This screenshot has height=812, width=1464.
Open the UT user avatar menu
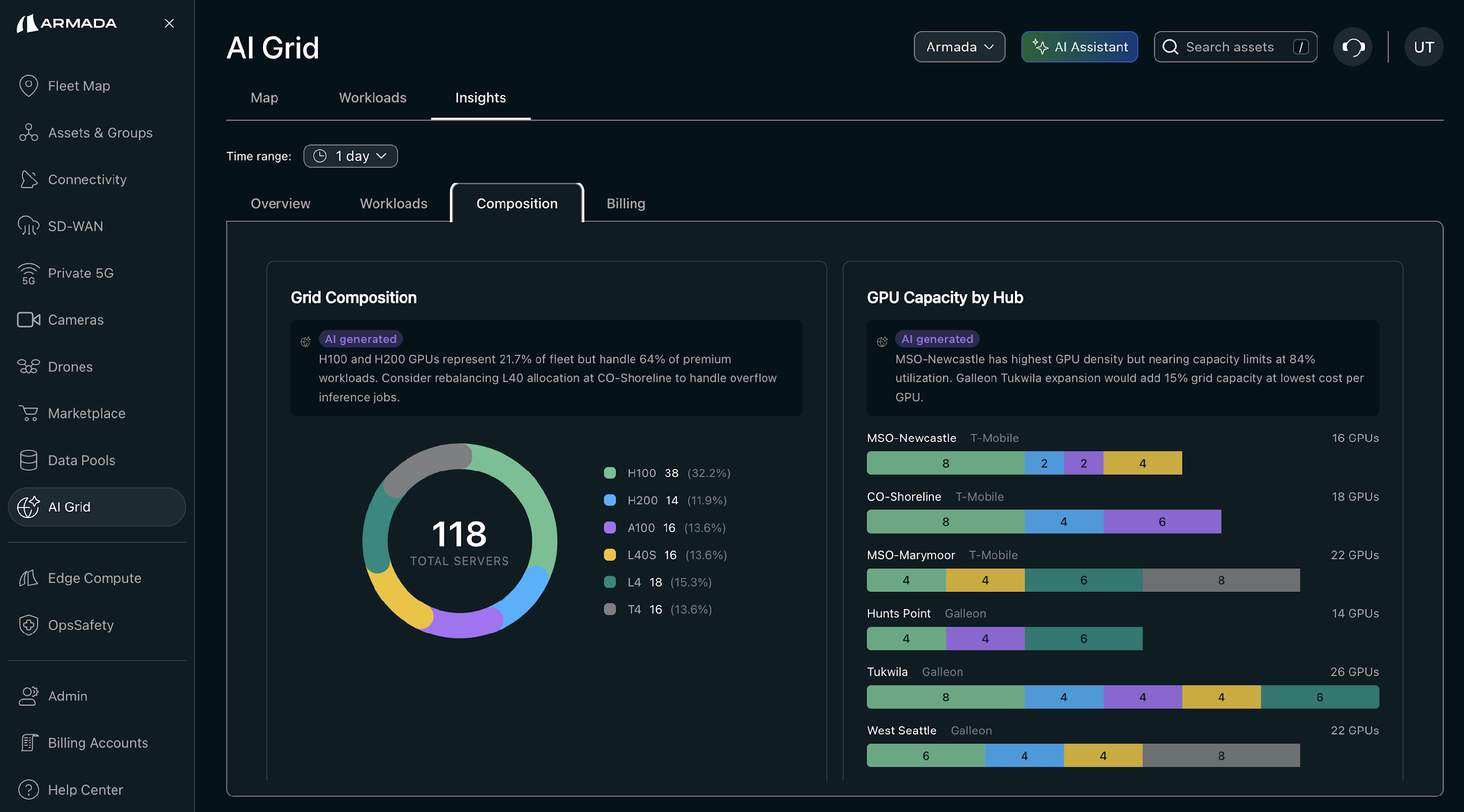[1424, 47]
